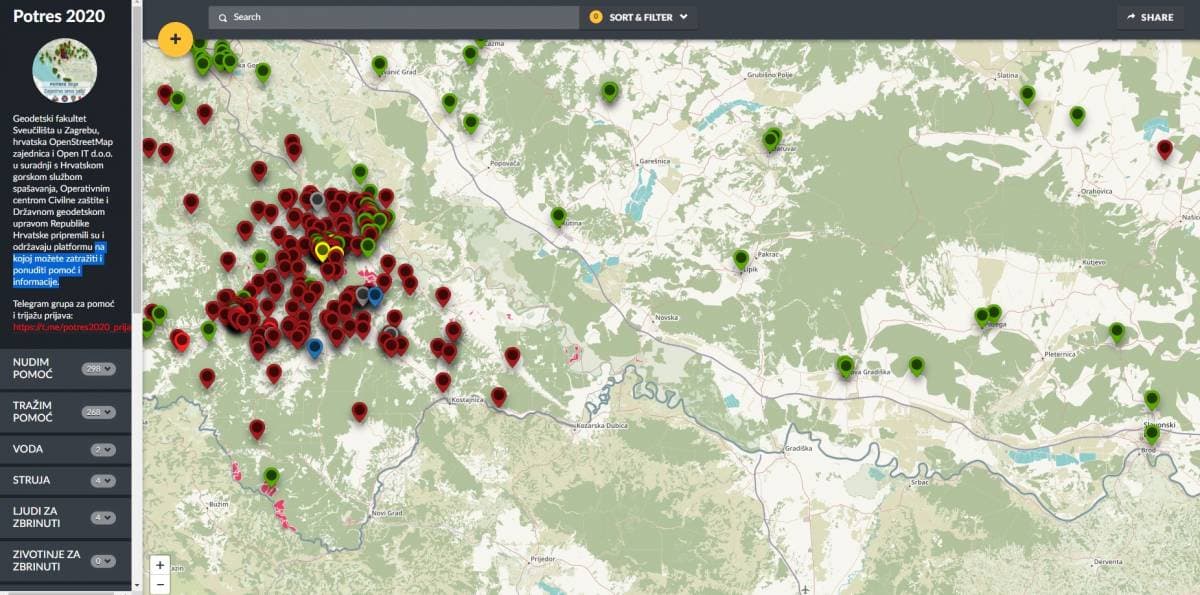Viewport: 1200px width, 595px height.
Task: Expand the STRUJA count dropdown
Action: point(104,481)
